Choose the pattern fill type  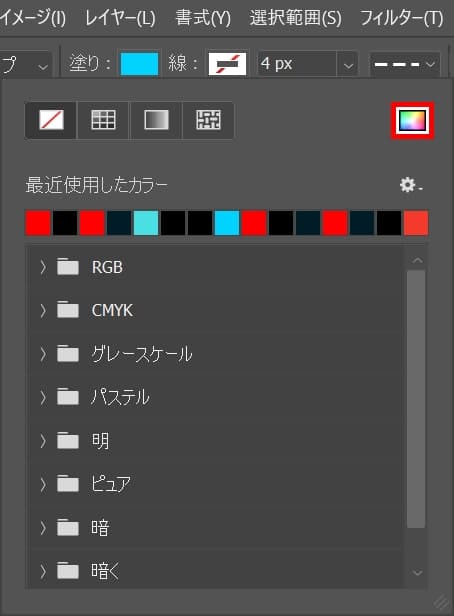coord(208,120)
